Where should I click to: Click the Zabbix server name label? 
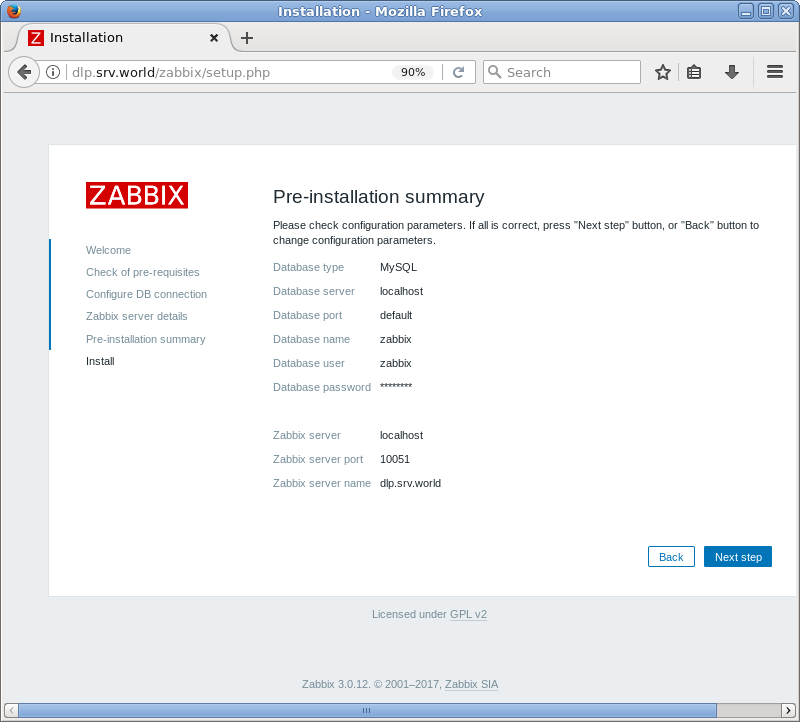tap(322, 483)
